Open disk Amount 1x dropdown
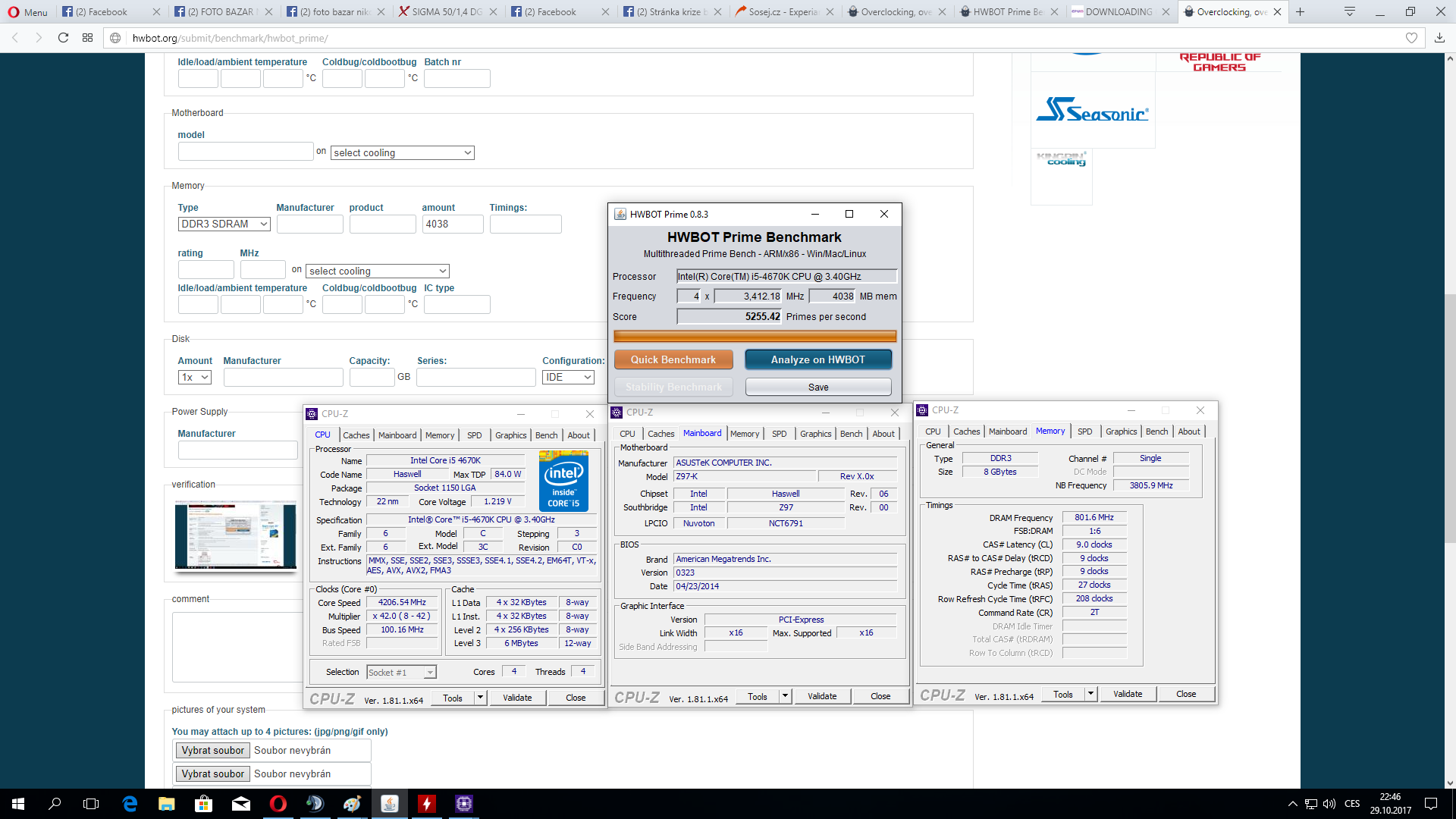 [x=195, y=378]
